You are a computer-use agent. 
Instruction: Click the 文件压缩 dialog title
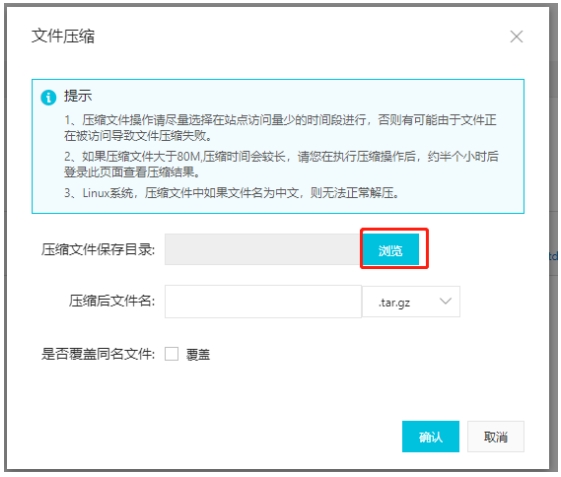coord(63,36)
